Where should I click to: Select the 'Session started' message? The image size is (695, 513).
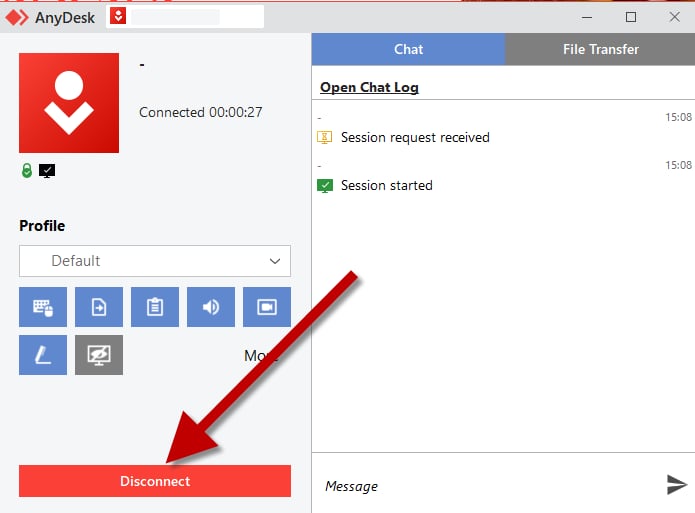click(387, 185)
